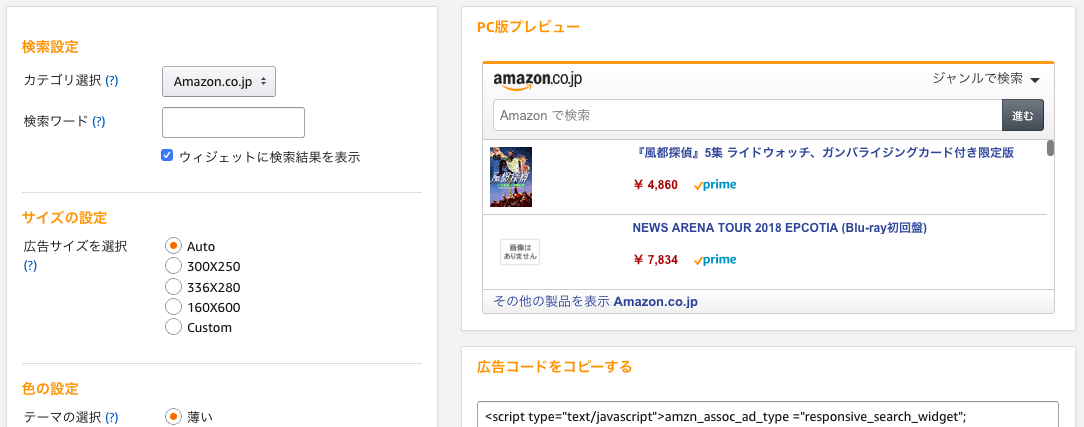Click the 進む search button
1084x427 pixels.
coord(1022,115)
